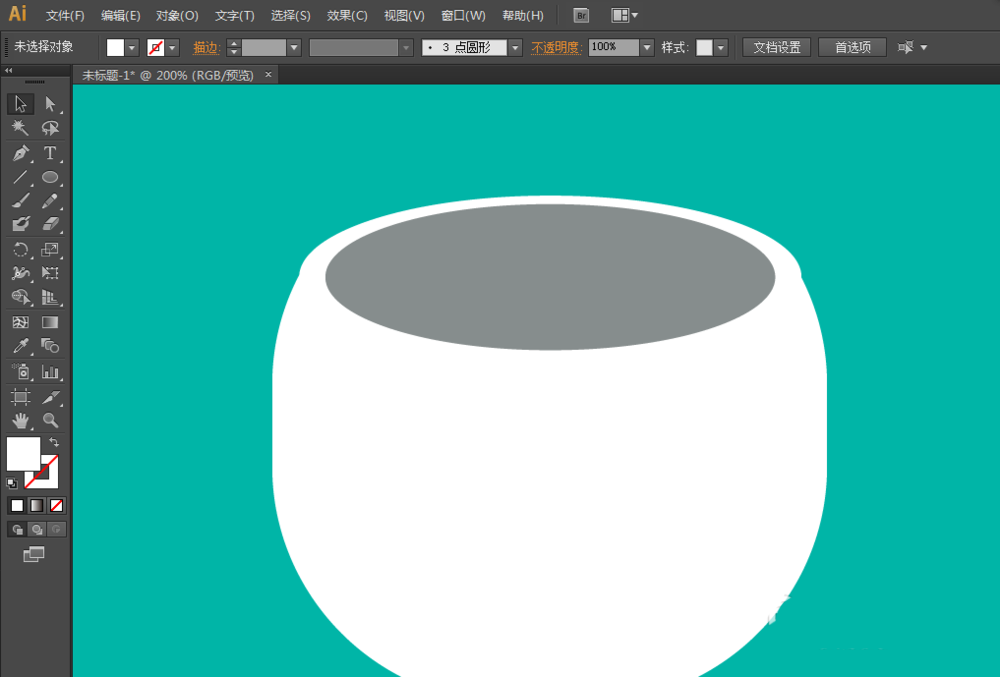Select the Direct Selection tool
1000x677 pixels.
[50, 104]
